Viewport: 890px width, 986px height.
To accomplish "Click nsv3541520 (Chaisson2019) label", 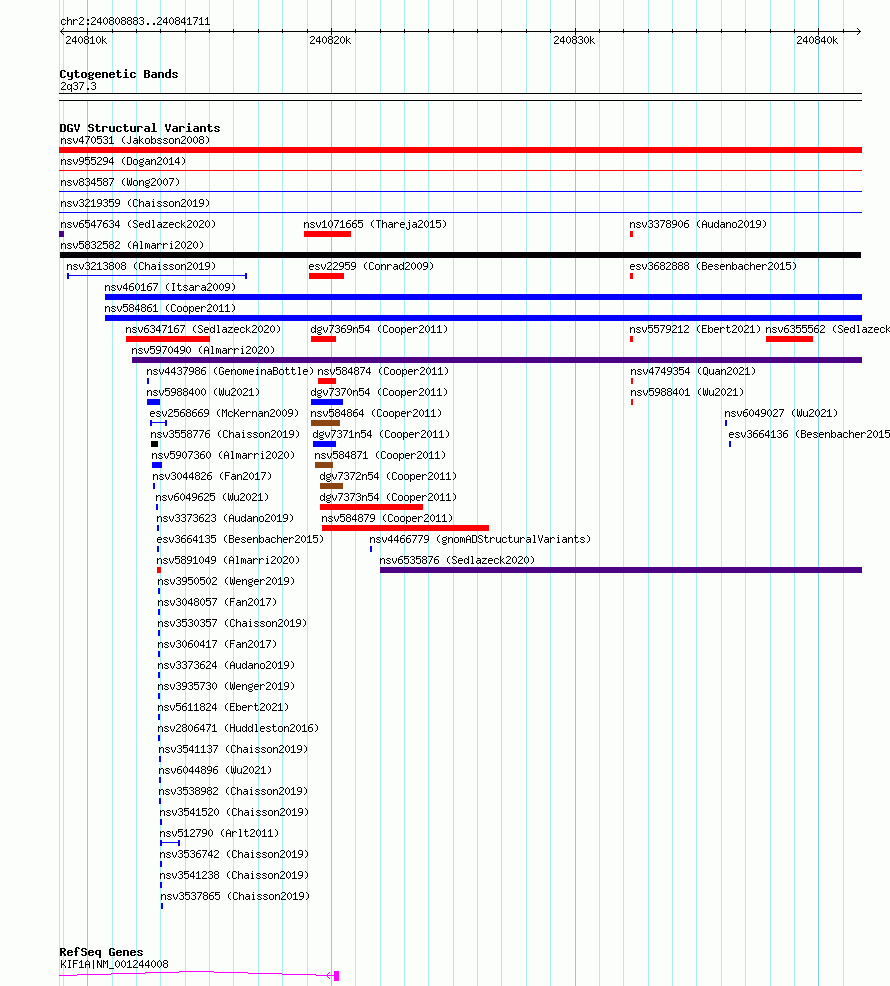I will (235, 812).
